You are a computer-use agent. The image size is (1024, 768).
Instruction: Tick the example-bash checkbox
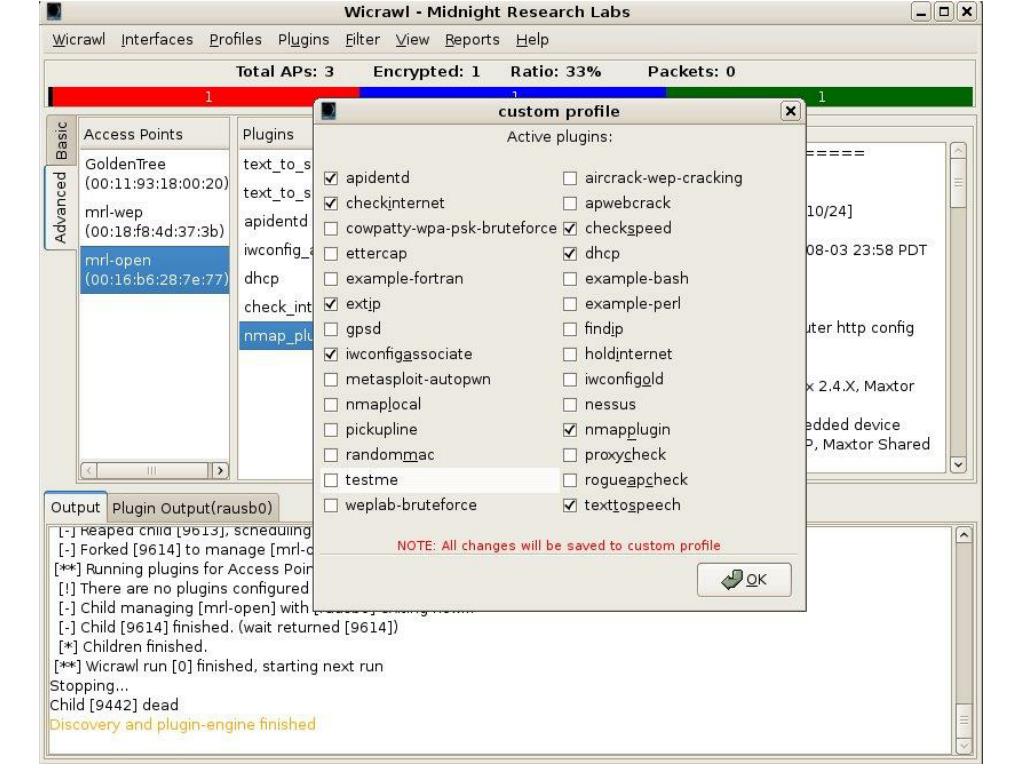coord(570,279)
